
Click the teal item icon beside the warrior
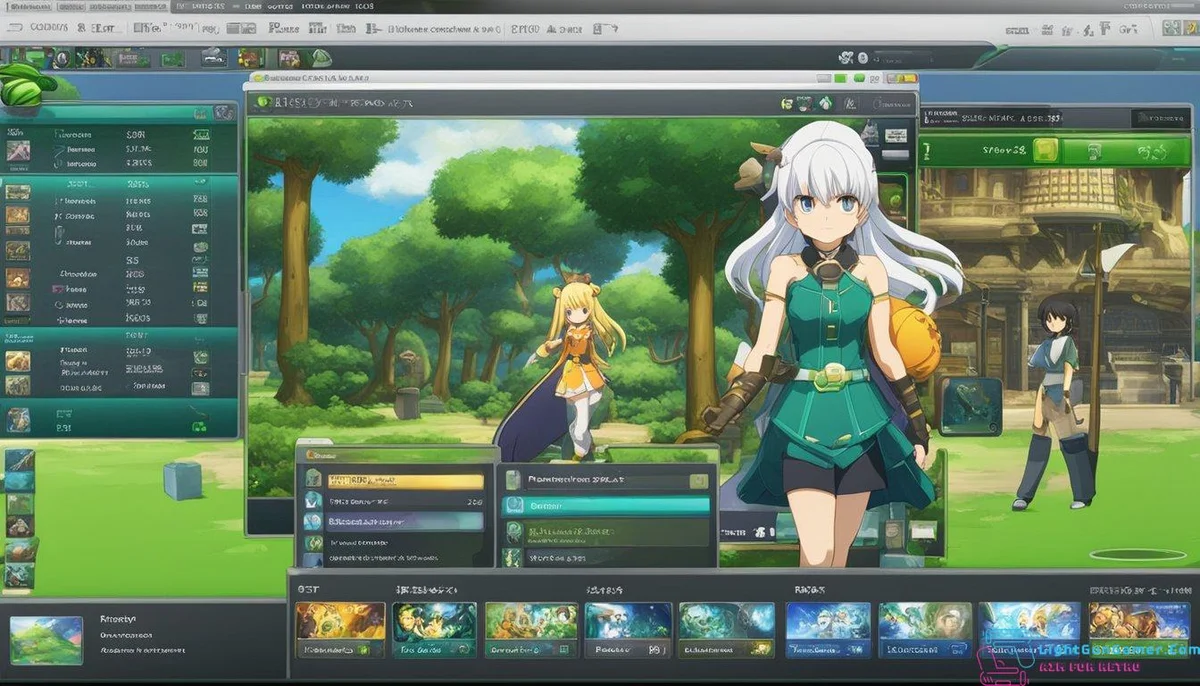970,406
